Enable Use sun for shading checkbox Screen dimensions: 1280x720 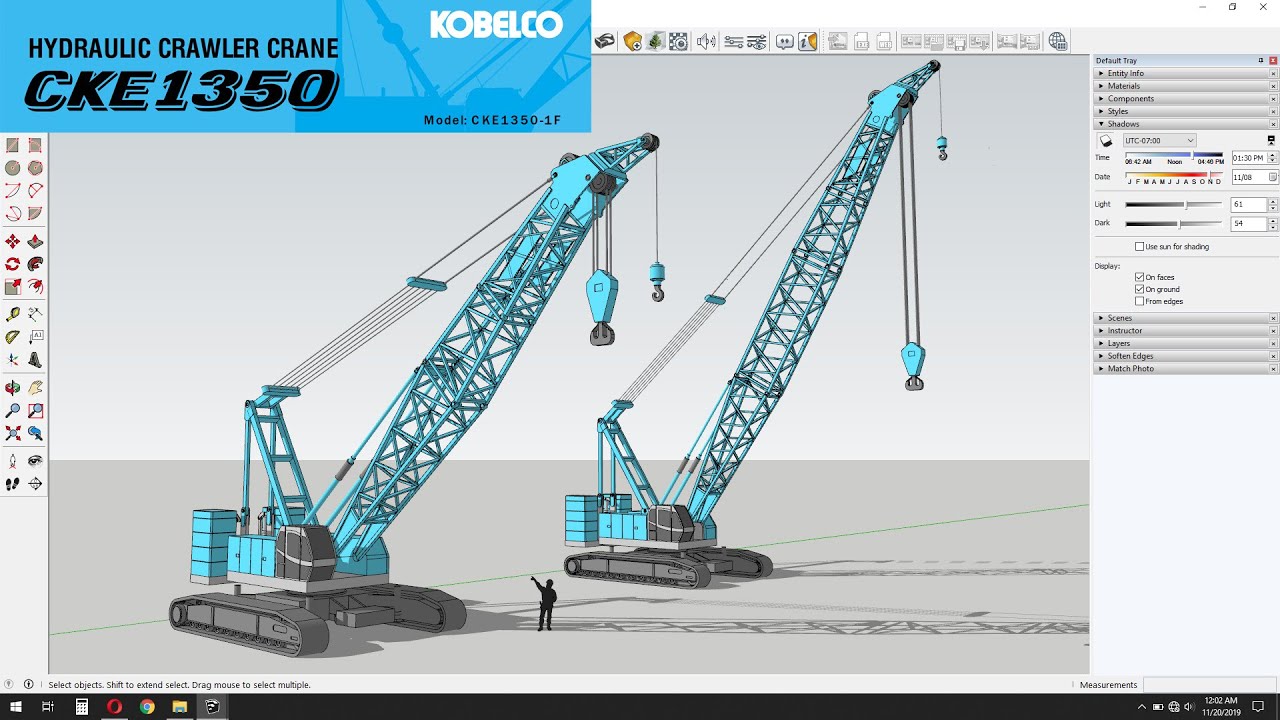point(1139,246)
